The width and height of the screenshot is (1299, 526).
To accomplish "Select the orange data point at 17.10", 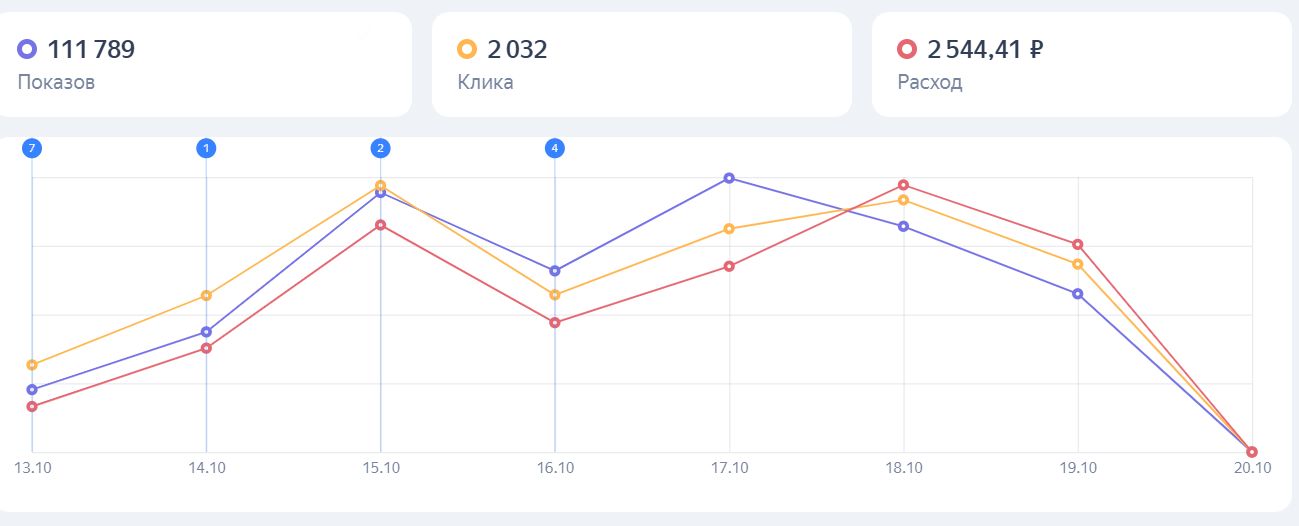I will point(729,229).
